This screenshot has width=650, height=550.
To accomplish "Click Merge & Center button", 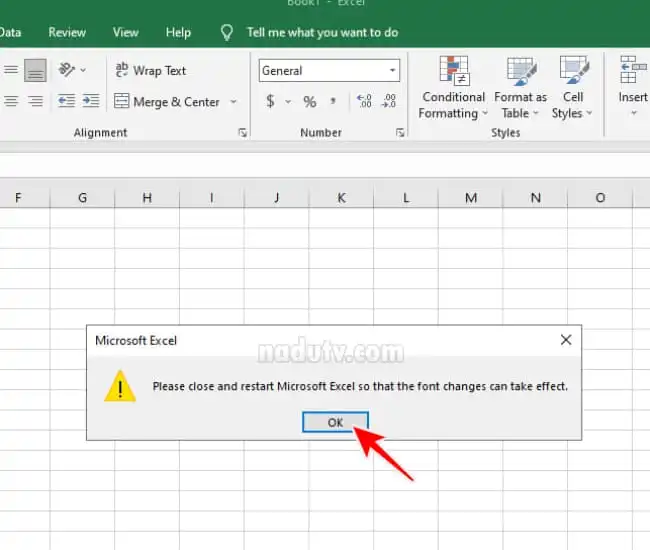I will [x=167, y=102].
